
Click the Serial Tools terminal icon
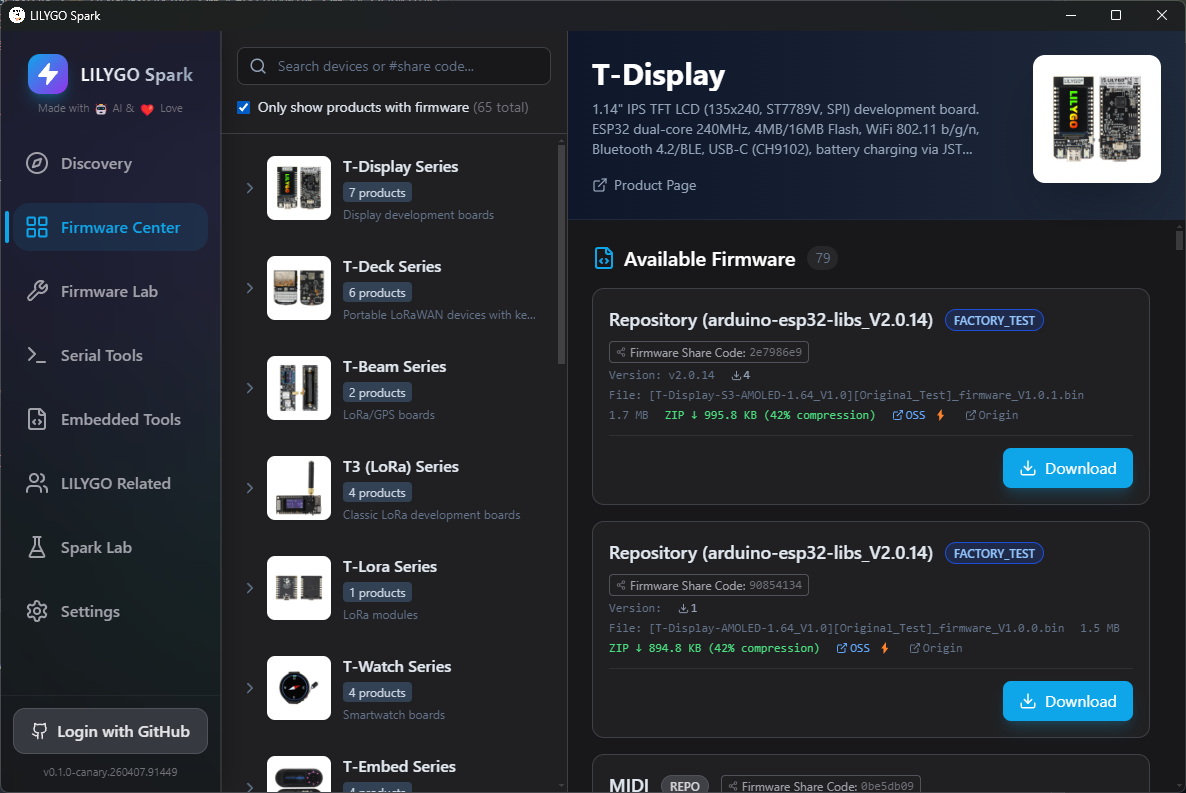(x=37, y=356)
